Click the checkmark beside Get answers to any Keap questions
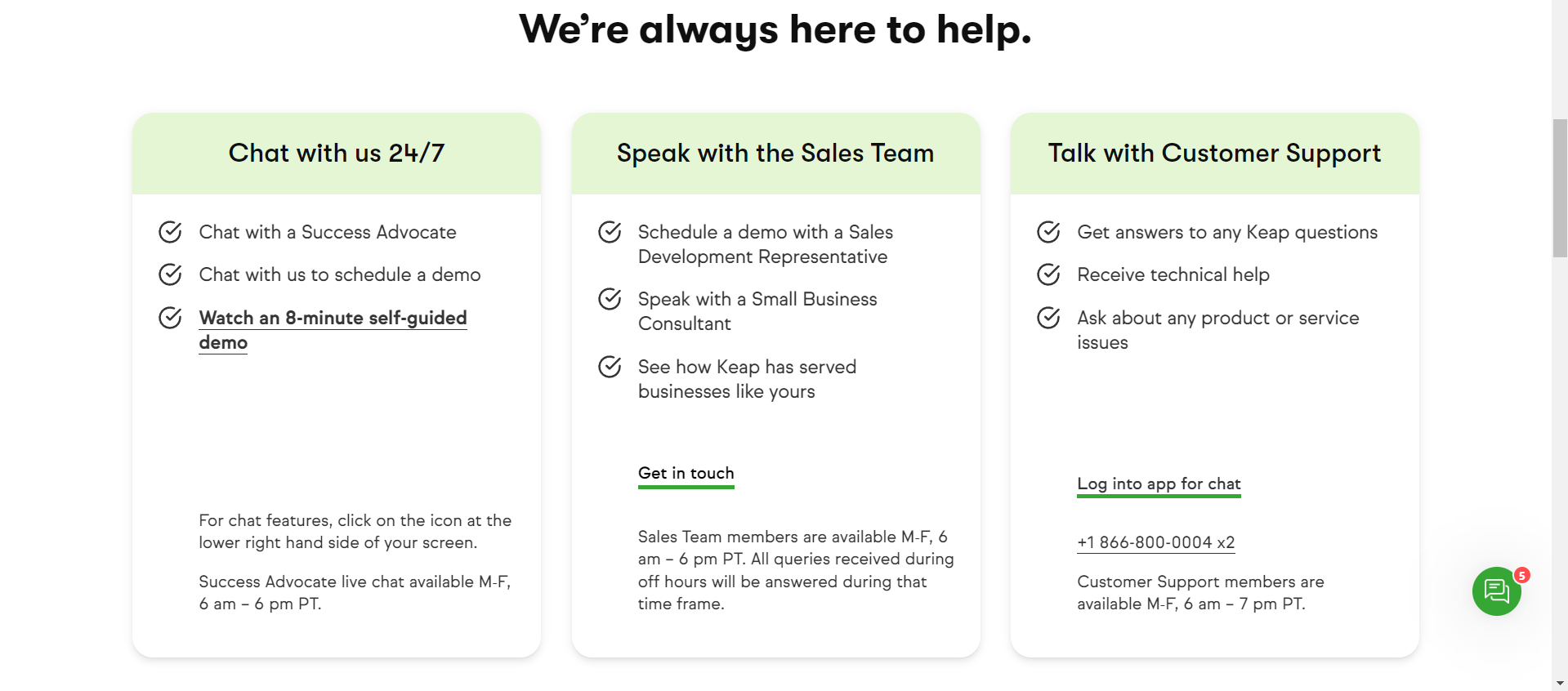Viewport: 1568px width, 691px height. click(x=1048, y=232)
